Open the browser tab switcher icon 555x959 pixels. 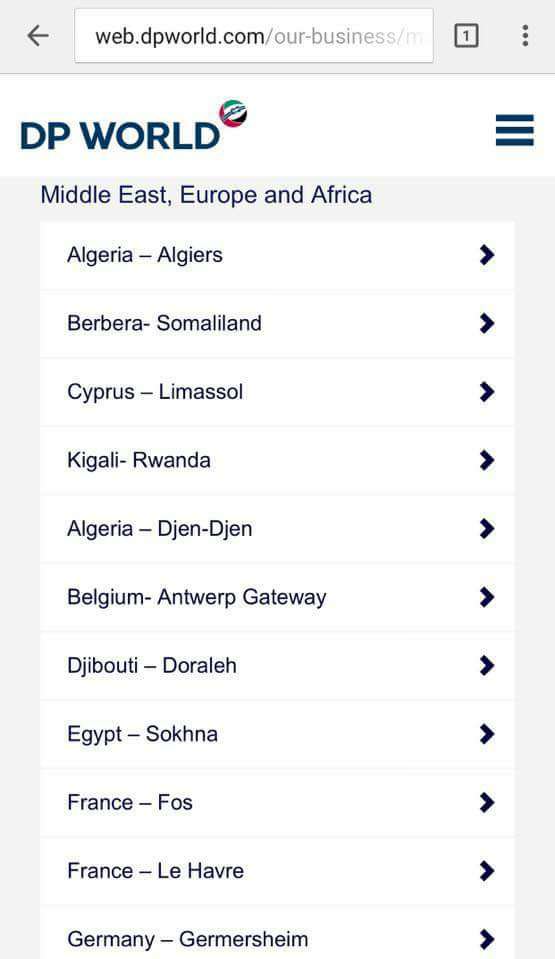click(466, 37)
